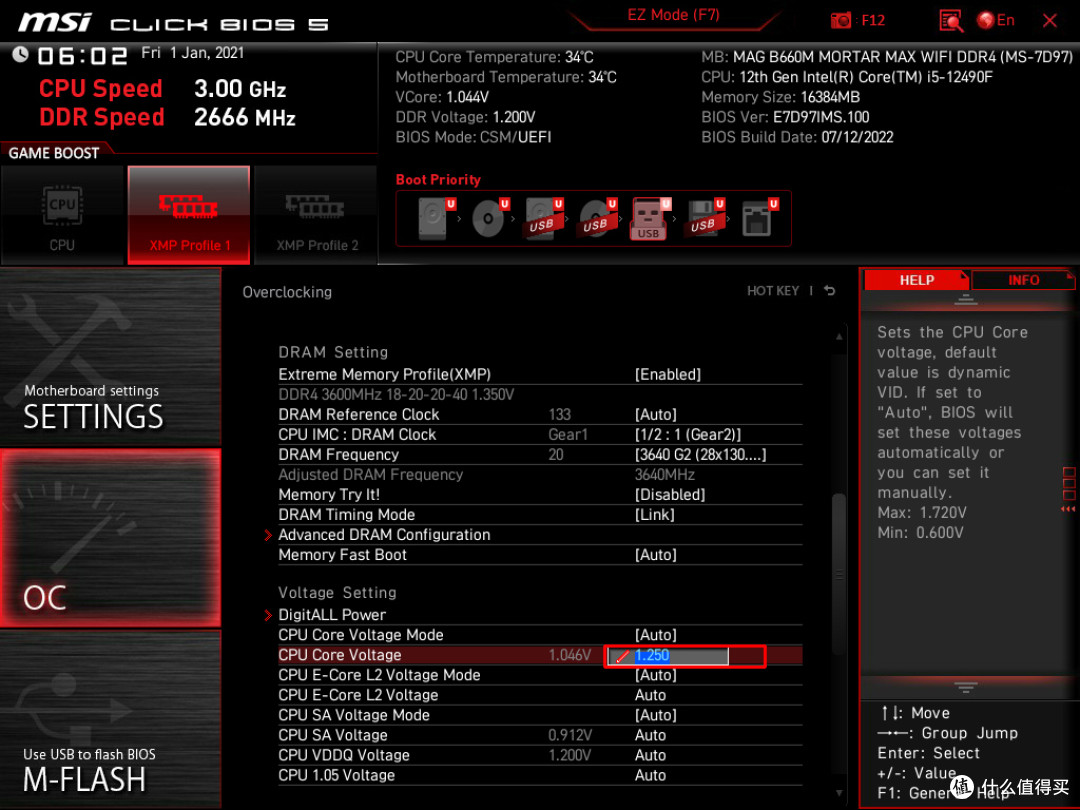The width and height of the screenshot is (1080, 810).
Task: Select the hard disk boot device icon
Action: tap(437, 218)
